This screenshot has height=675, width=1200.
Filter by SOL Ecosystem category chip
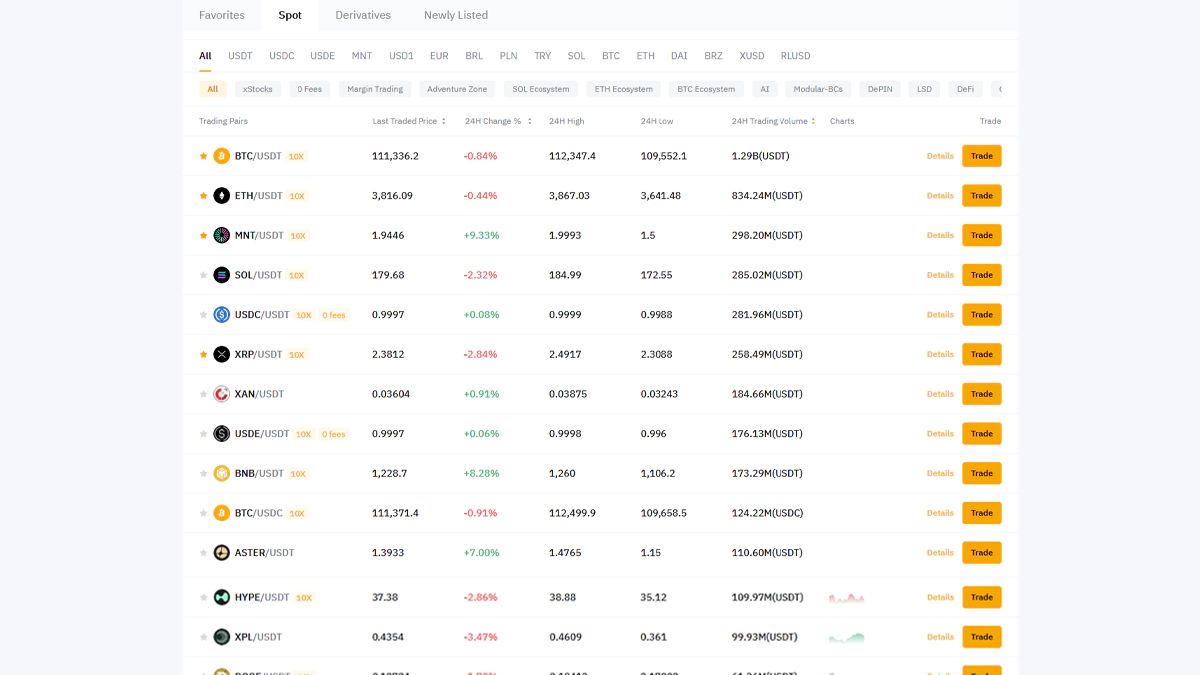coord(540,89)
